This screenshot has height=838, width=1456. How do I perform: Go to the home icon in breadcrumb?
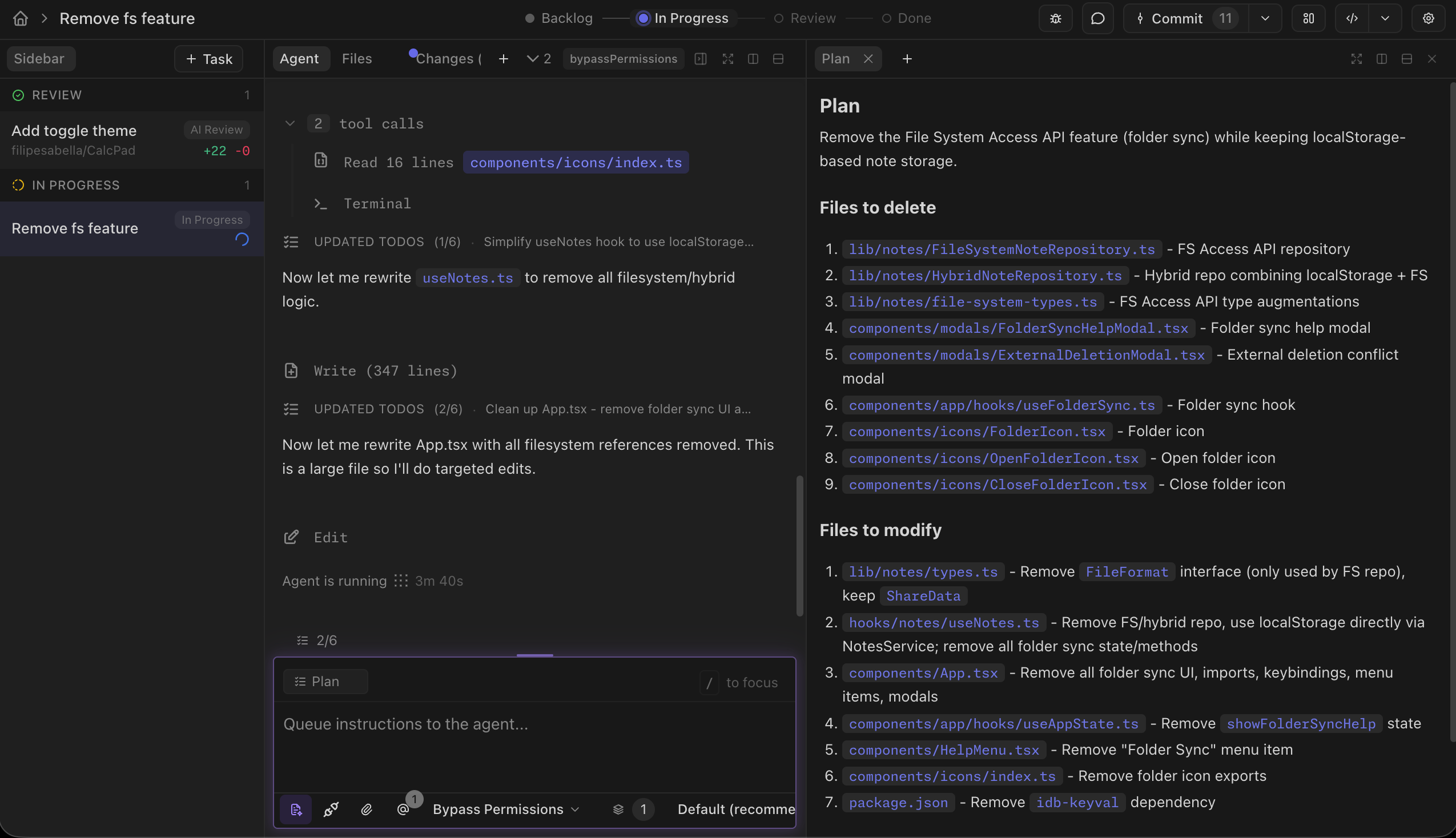(x=21, y=18)
